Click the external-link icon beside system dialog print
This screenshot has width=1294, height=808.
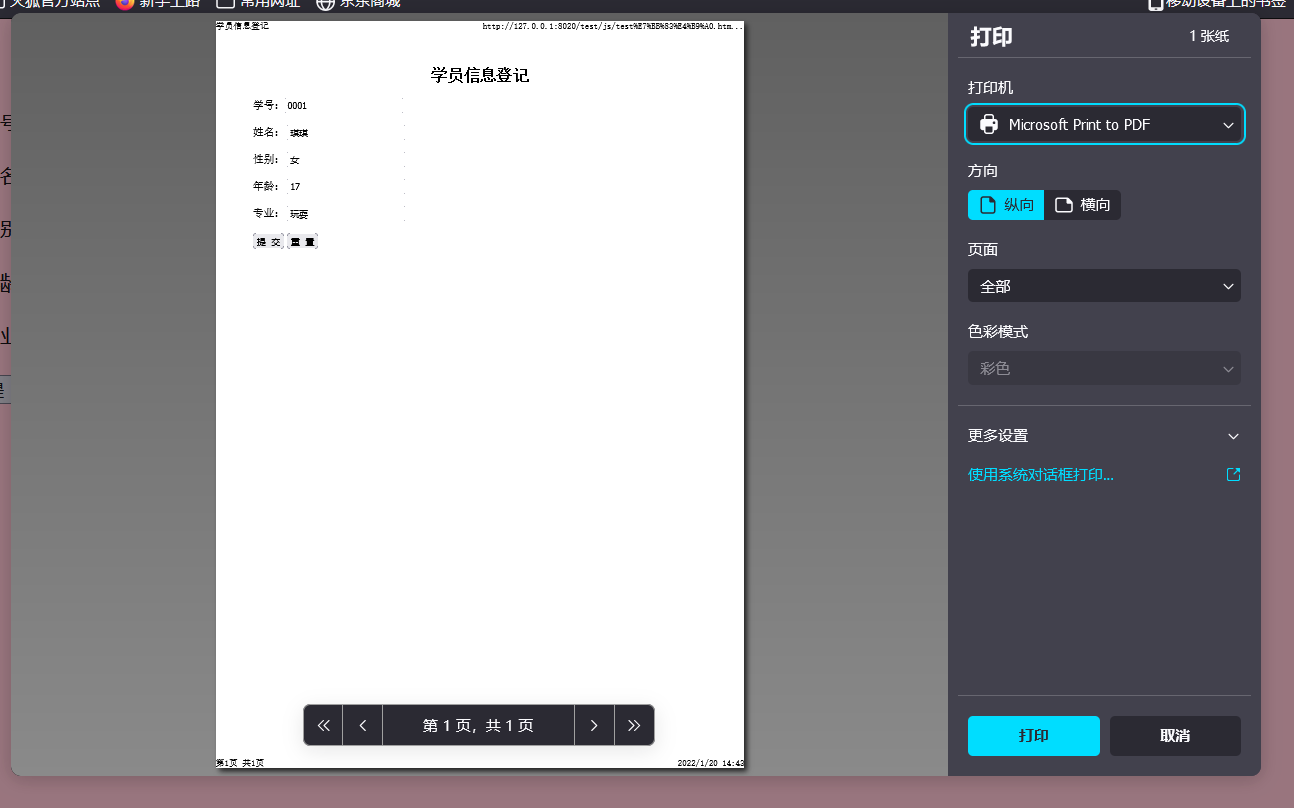(x=1233, y=475)
